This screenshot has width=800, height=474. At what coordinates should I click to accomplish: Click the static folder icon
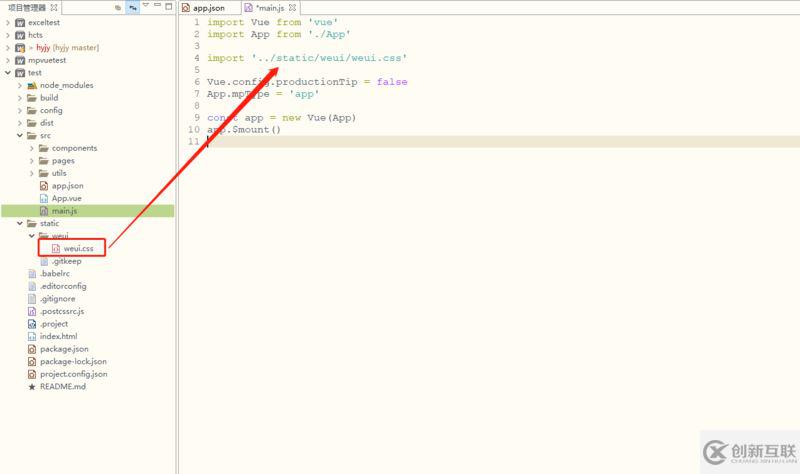click(32, 223)
